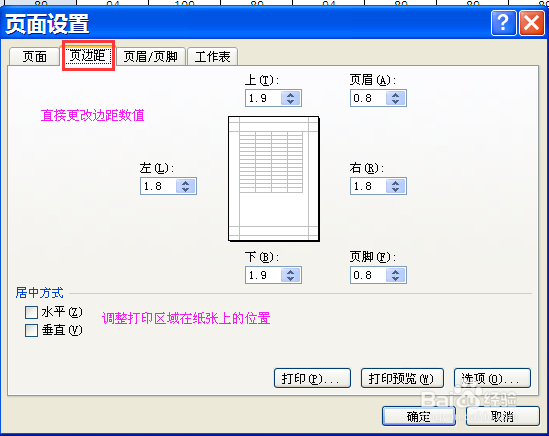The width and height of the screenshot is (549, 436).
Task: Switch to the 工作表 tab
Action: [x=213, y=56]
